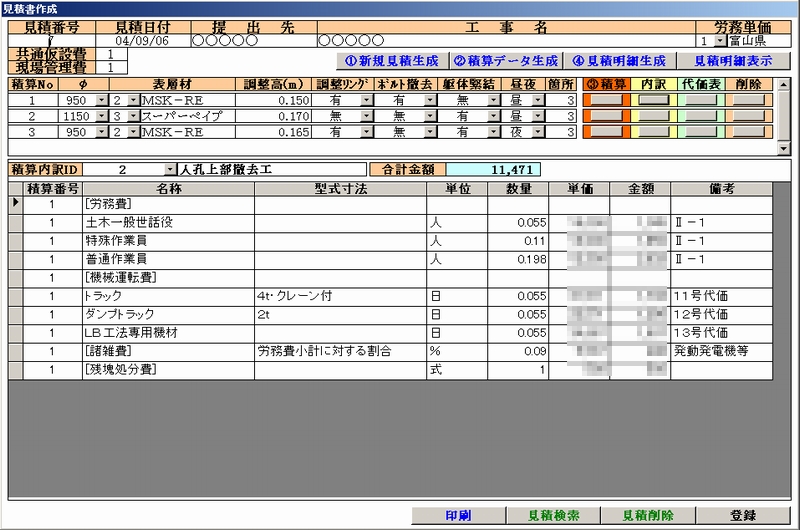Click the 見積削除 button

(647, 516)
